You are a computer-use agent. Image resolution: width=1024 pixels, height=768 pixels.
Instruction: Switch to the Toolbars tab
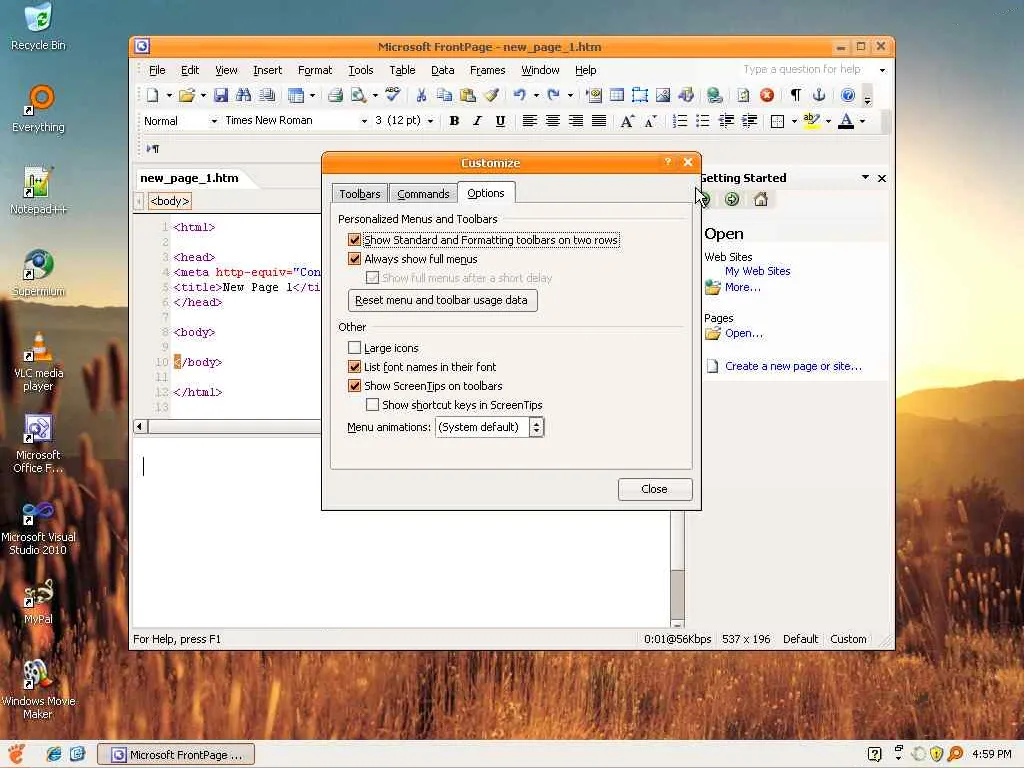click(x=360, y=194)
